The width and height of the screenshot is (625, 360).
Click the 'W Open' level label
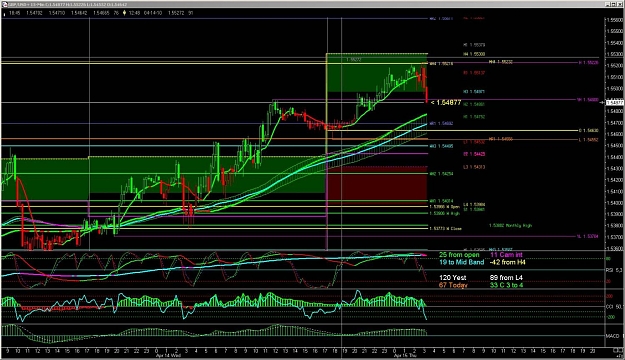click(444, 207)
